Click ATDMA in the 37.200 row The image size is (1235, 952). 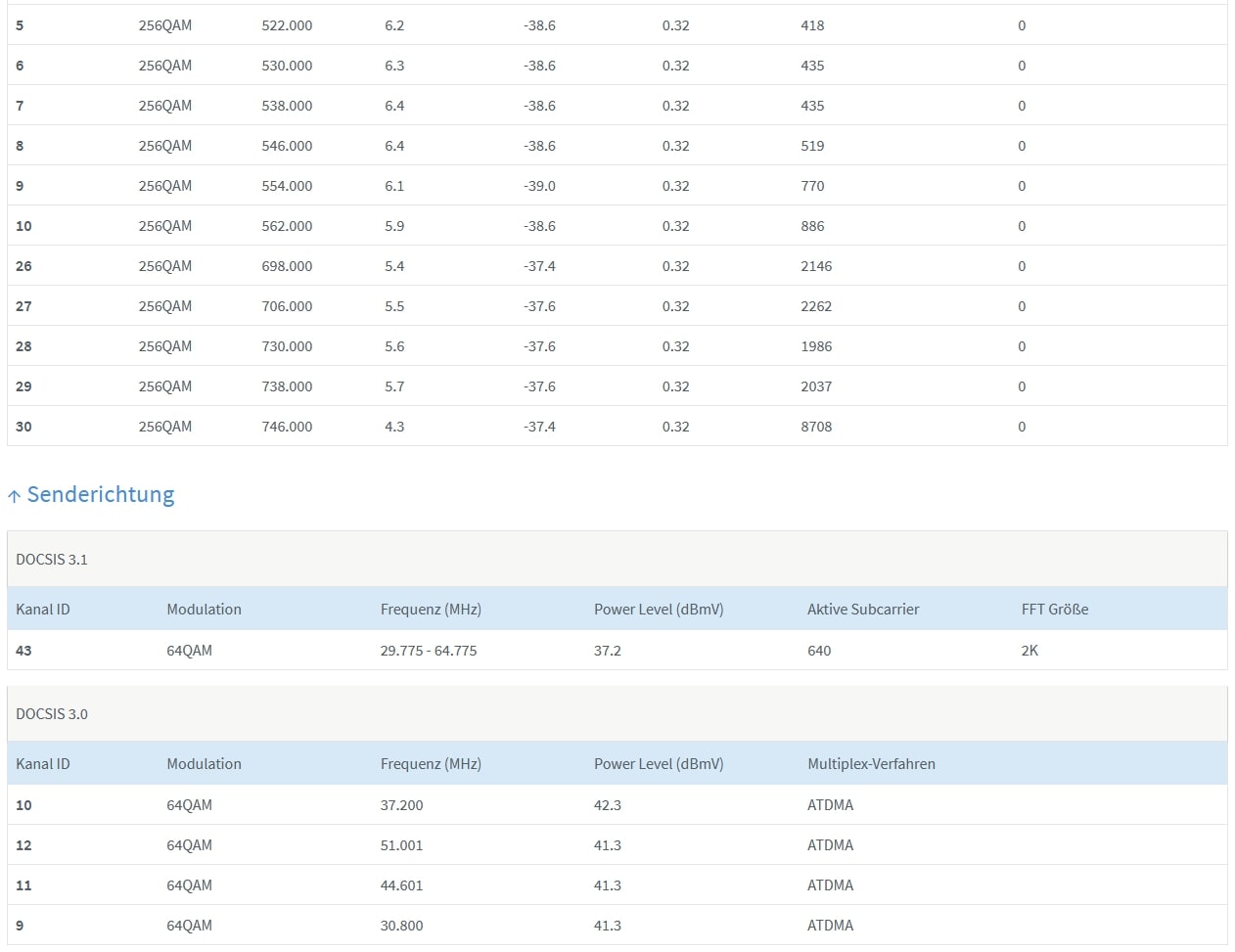click(830, 805)
